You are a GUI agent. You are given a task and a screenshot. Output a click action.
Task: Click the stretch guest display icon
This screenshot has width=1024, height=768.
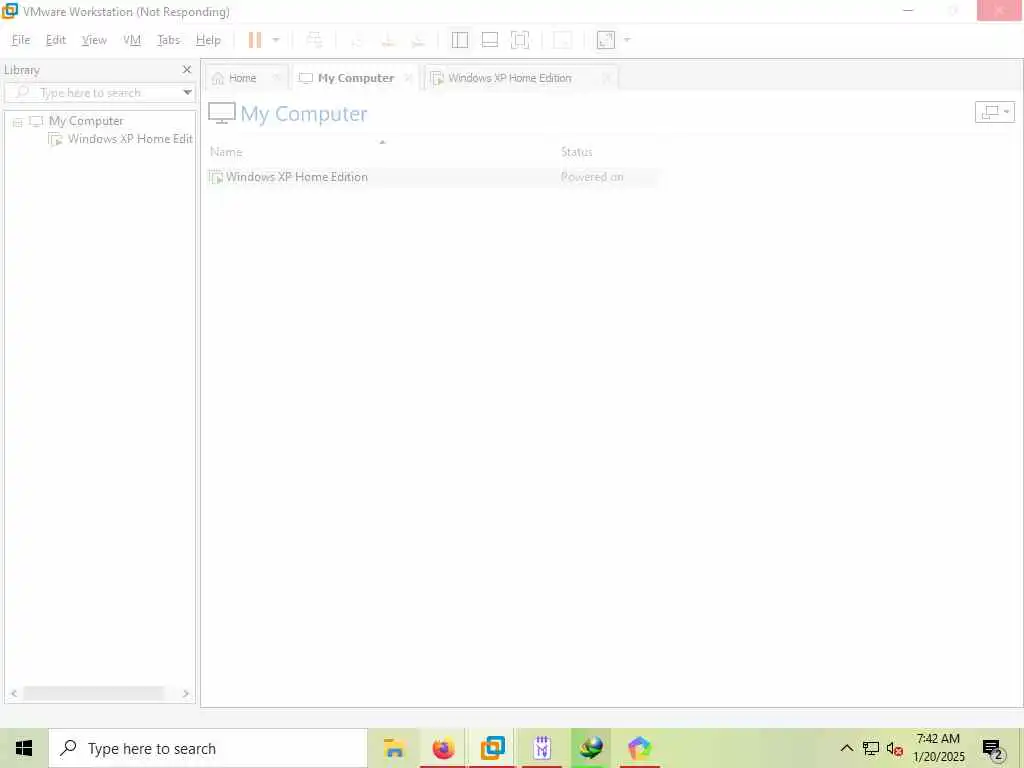click(605, 40)
